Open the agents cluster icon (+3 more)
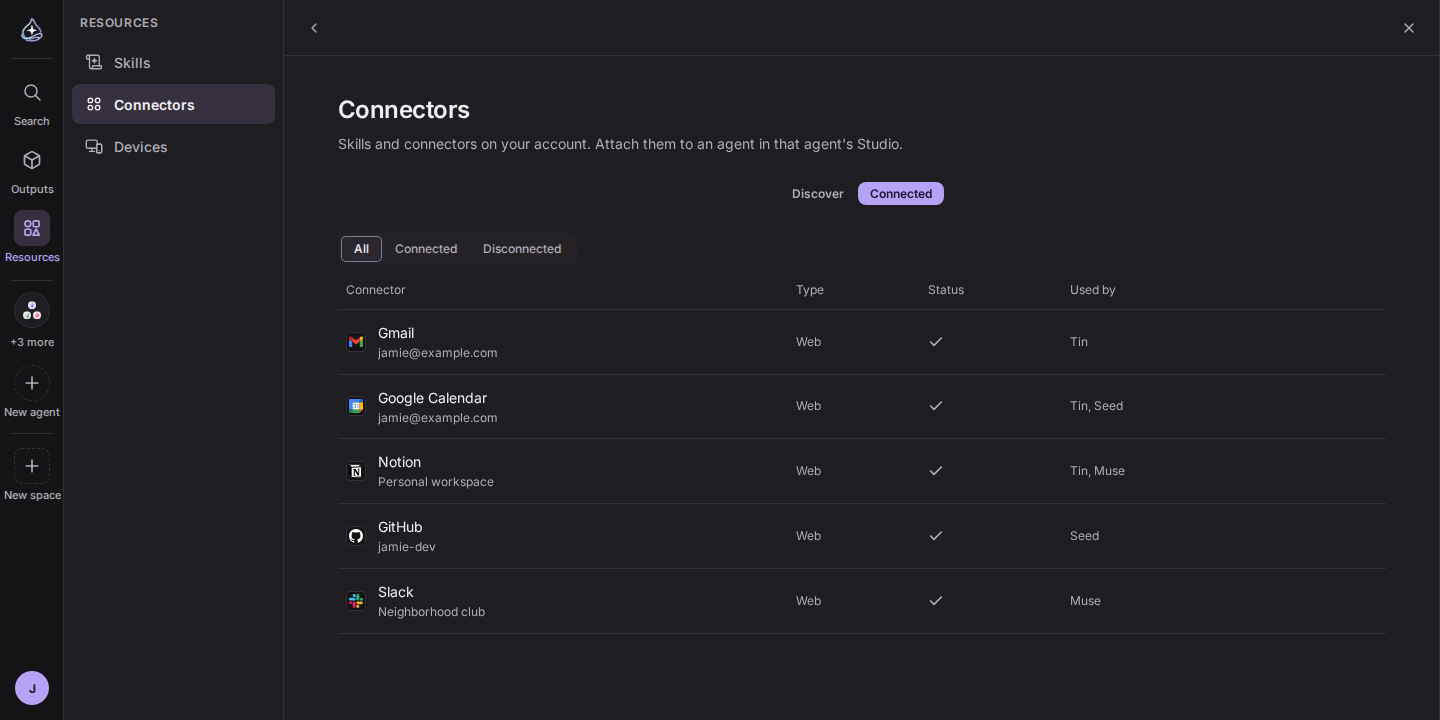Image resolution: width=1440 pixels, height=720 pixels. 32,310
